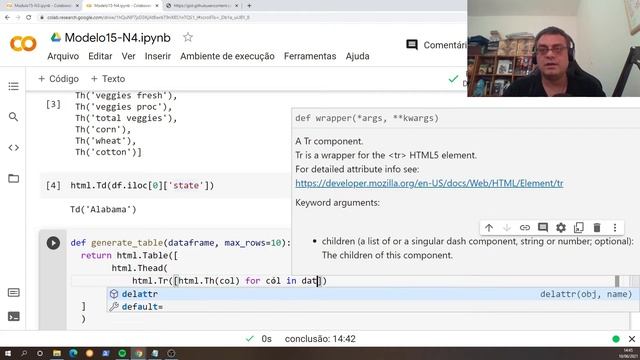The image size is (640, 360).
Task: Open Ajuda menu
Action: [358, 56]
